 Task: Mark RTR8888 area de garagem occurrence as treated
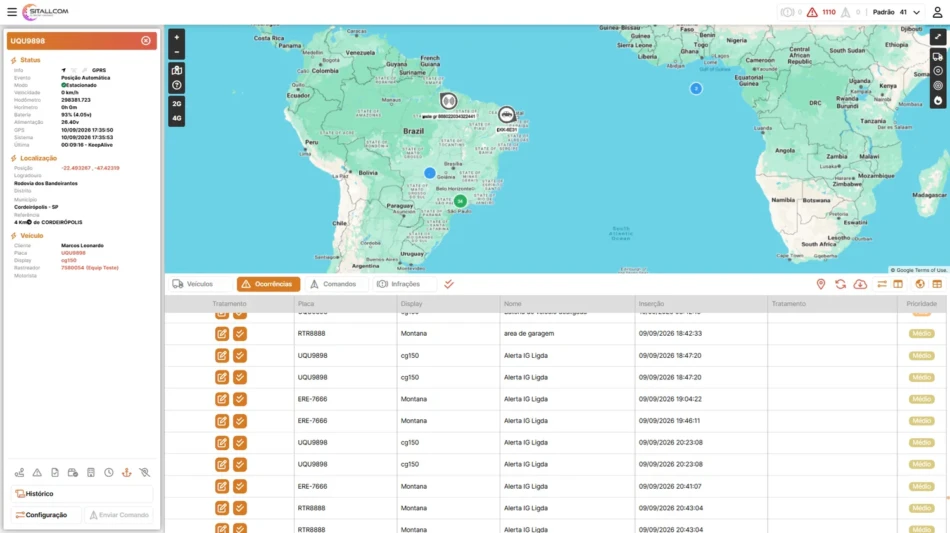tap(240, 334)
